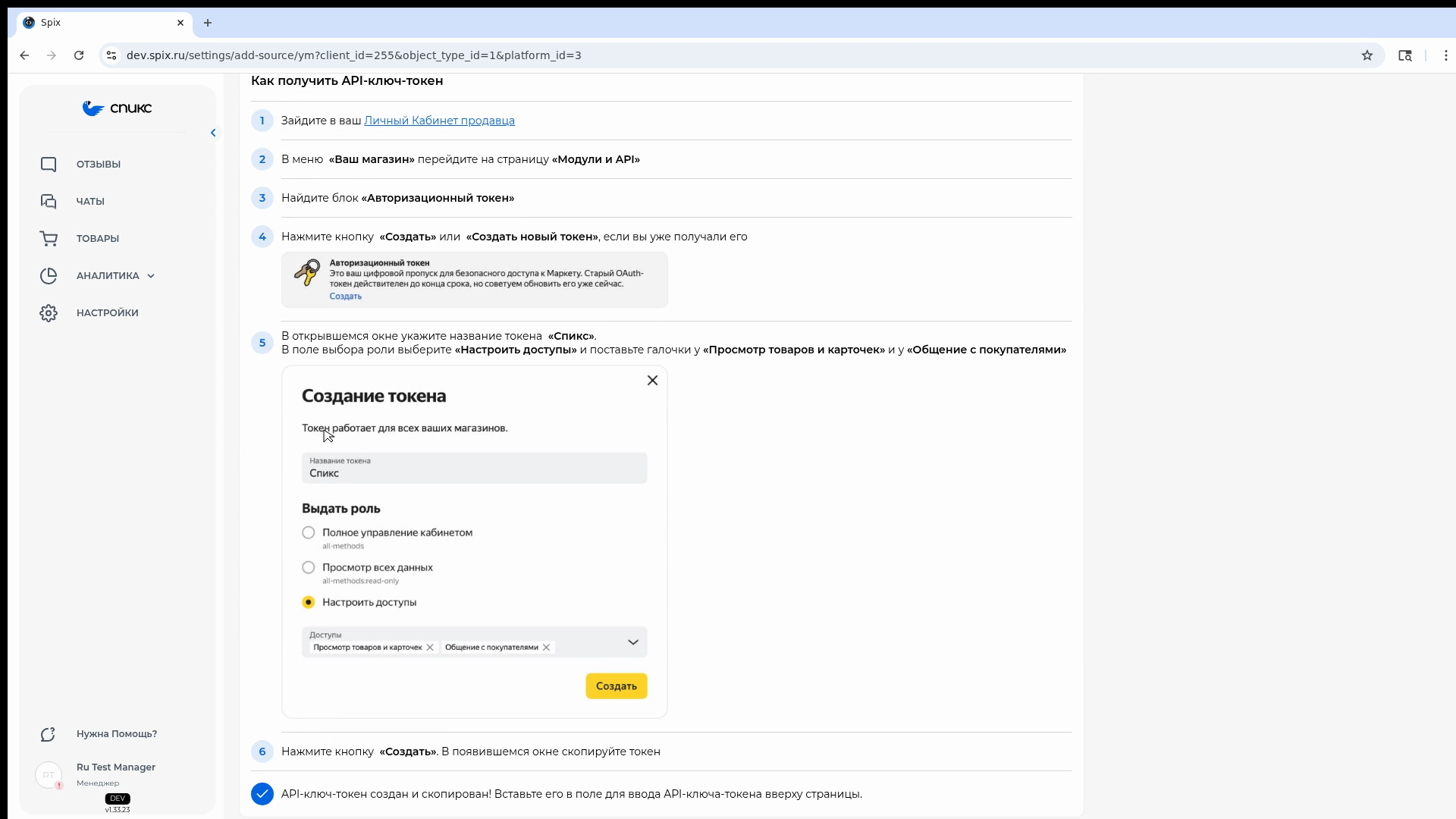Click the Отзывы speech bubble icon
This screenshot has width=1456, height=819.
click(x=49, y=165)
